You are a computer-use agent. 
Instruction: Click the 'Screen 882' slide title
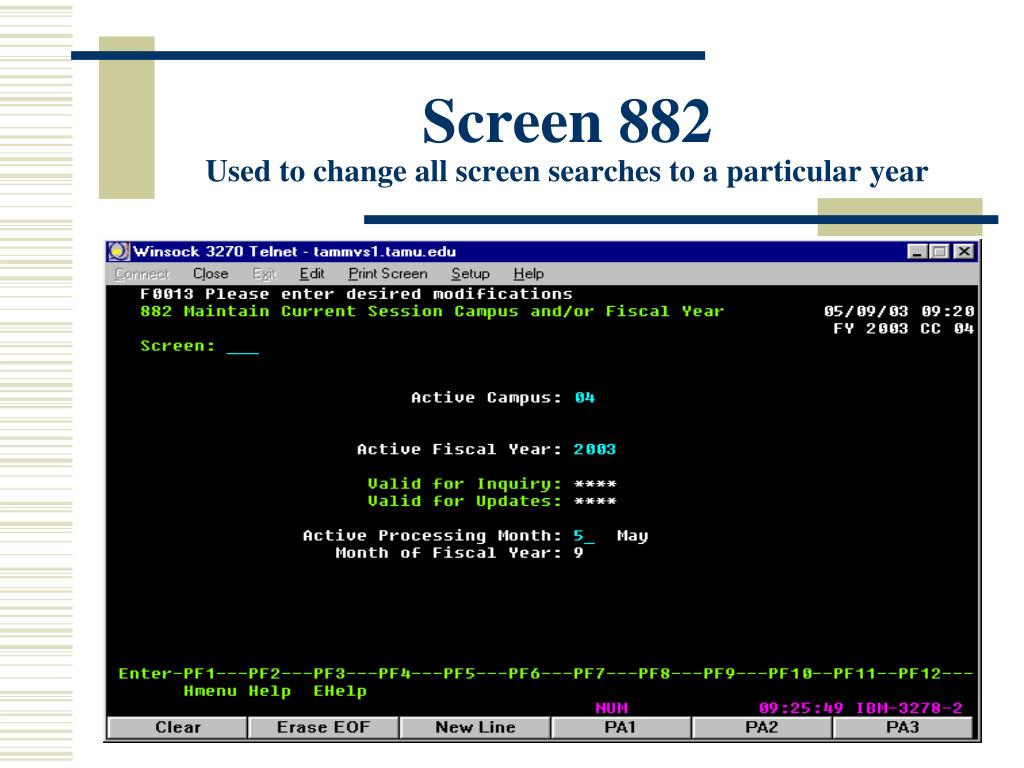coord(566,121)
